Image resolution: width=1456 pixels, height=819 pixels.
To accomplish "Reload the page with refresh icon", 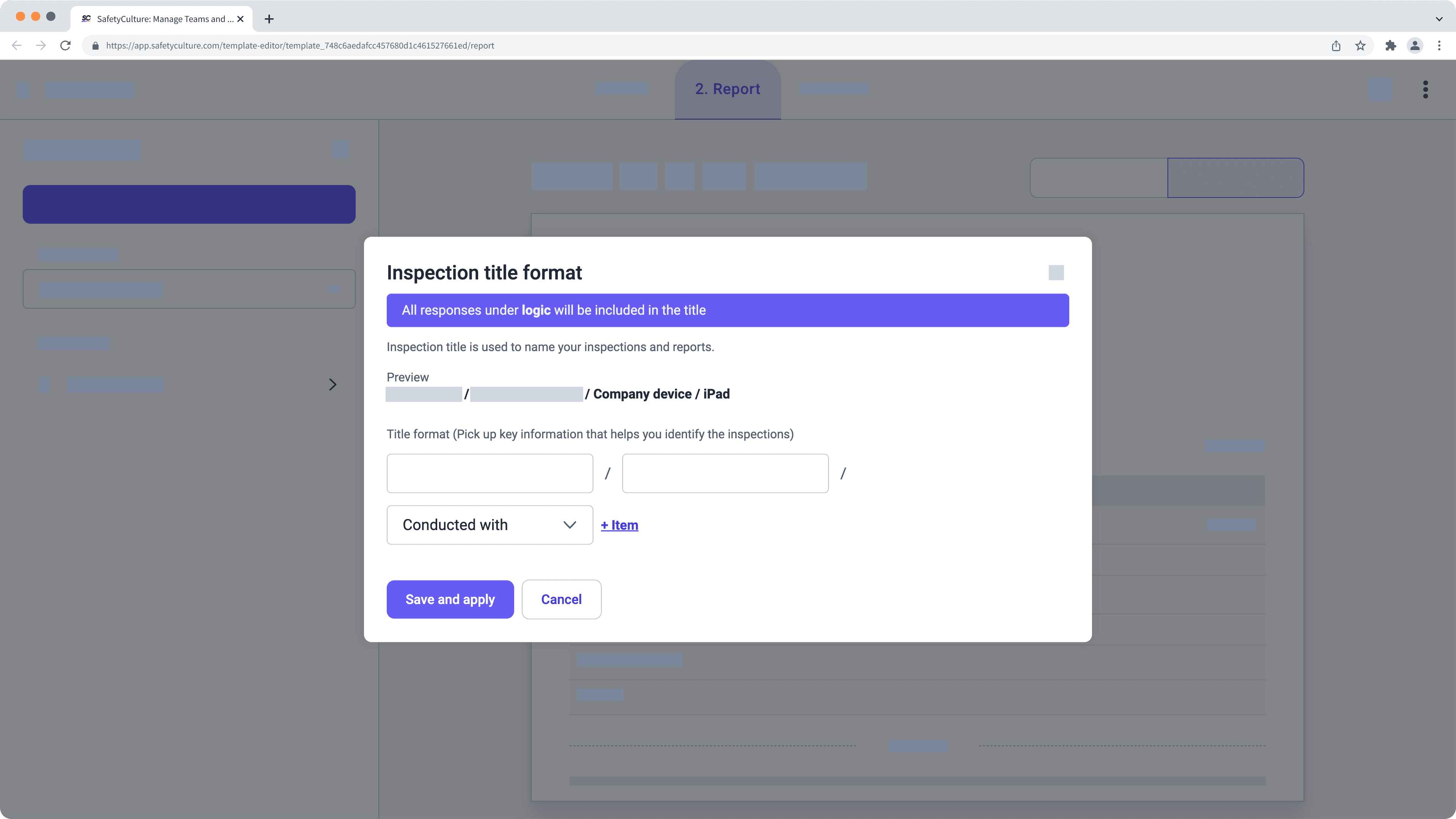I will coord(66,46).
